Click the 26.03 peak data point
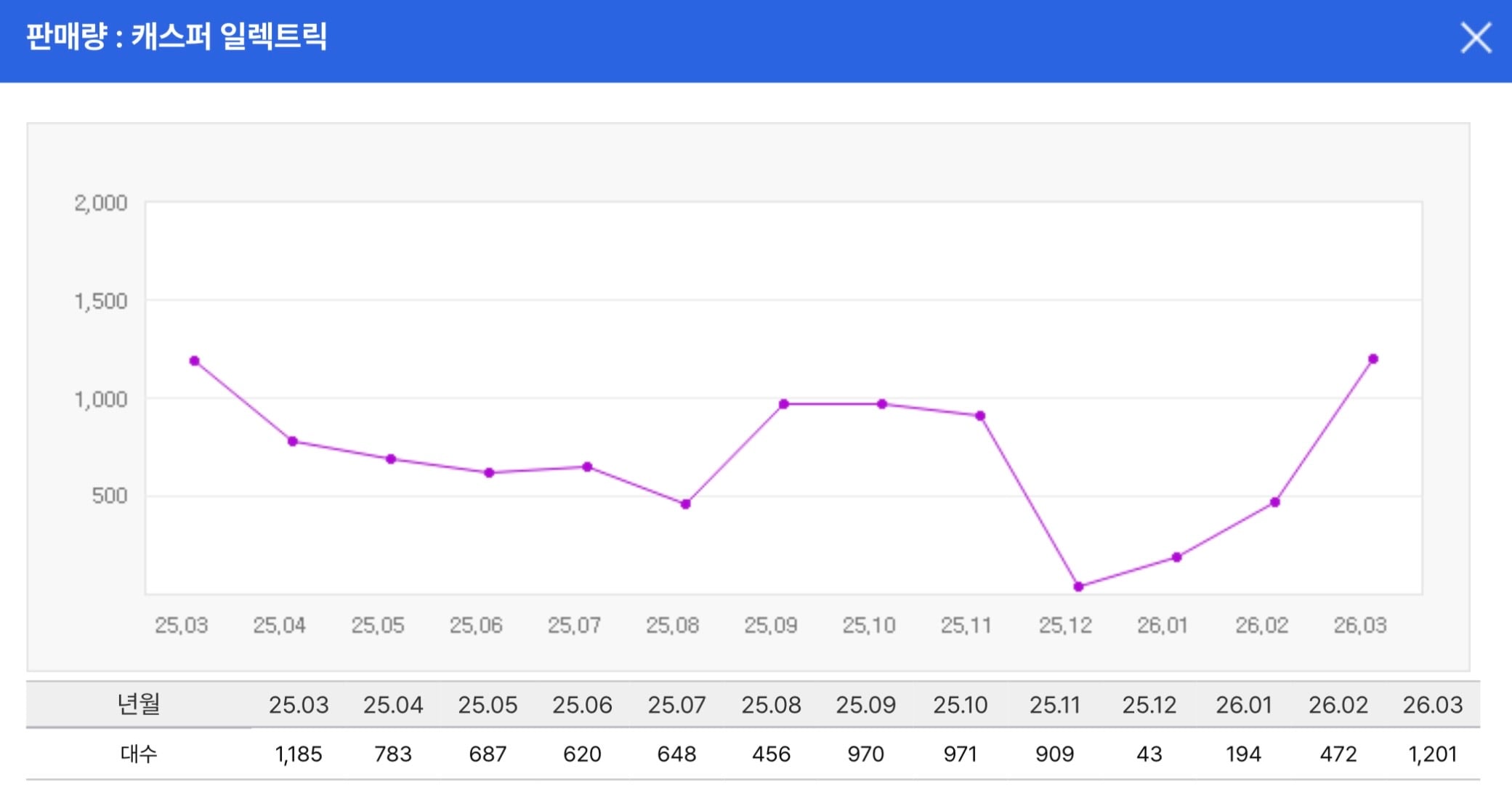Viewport: 1512px width, 787px height. (1373, 359)
